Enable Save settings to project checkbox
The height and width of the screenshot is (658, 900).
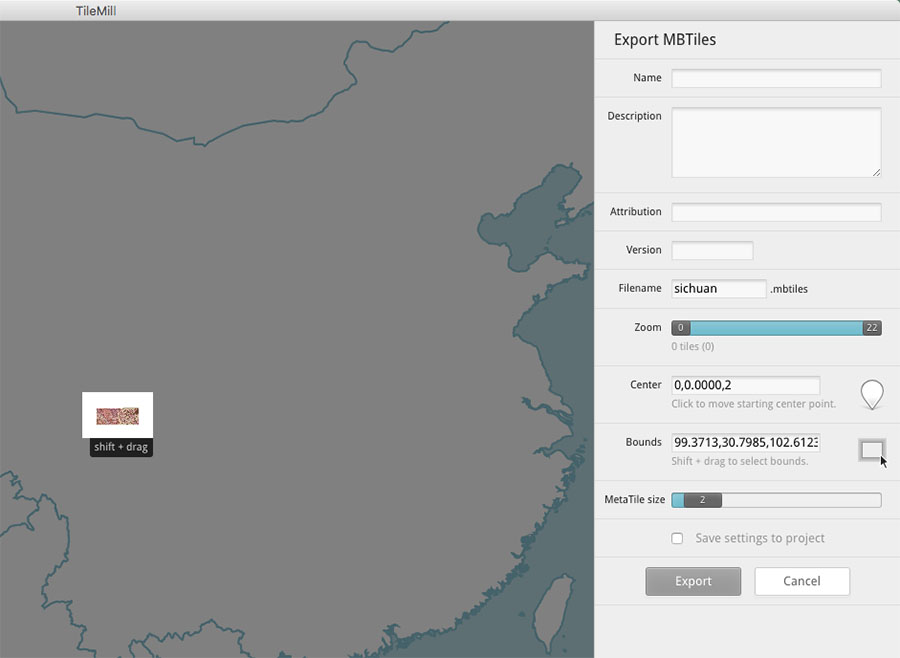[x=677, y=538]
